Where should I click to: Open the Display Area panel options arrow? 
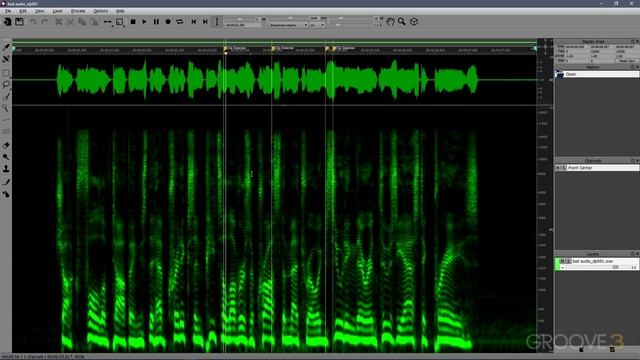pos(633,42)
